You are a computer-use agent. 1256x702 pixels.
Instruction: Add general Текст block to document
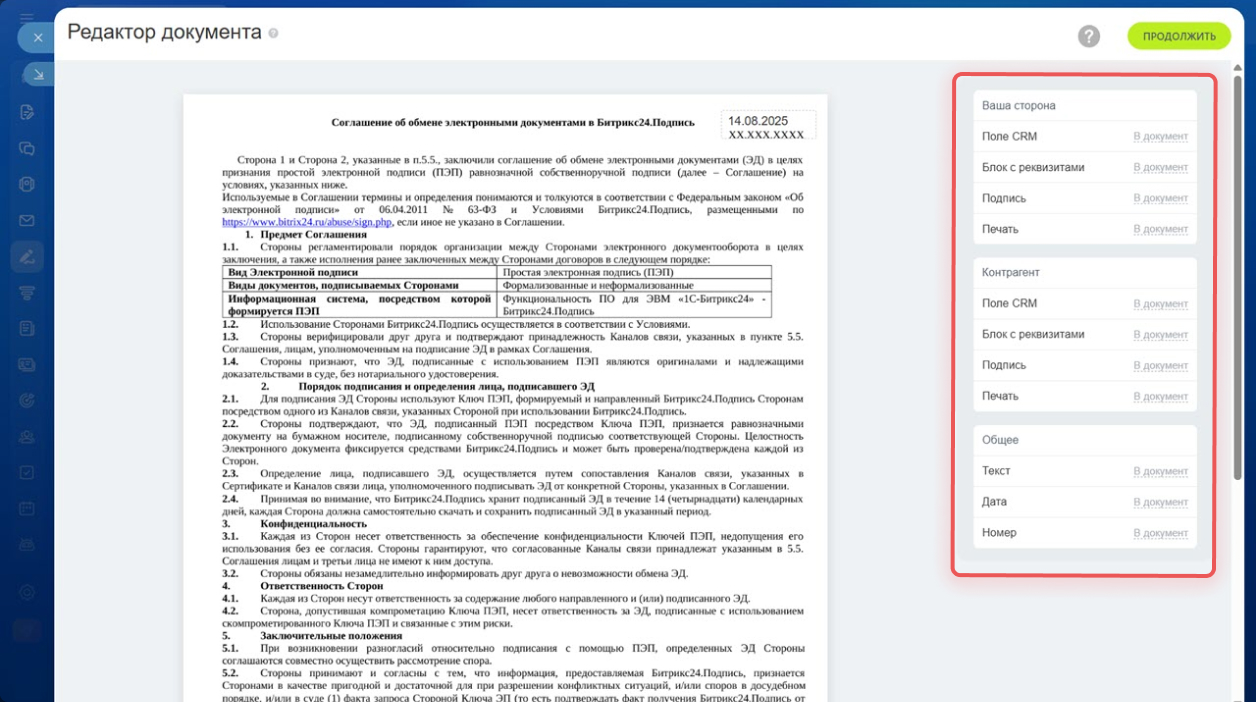point(1160,472)
